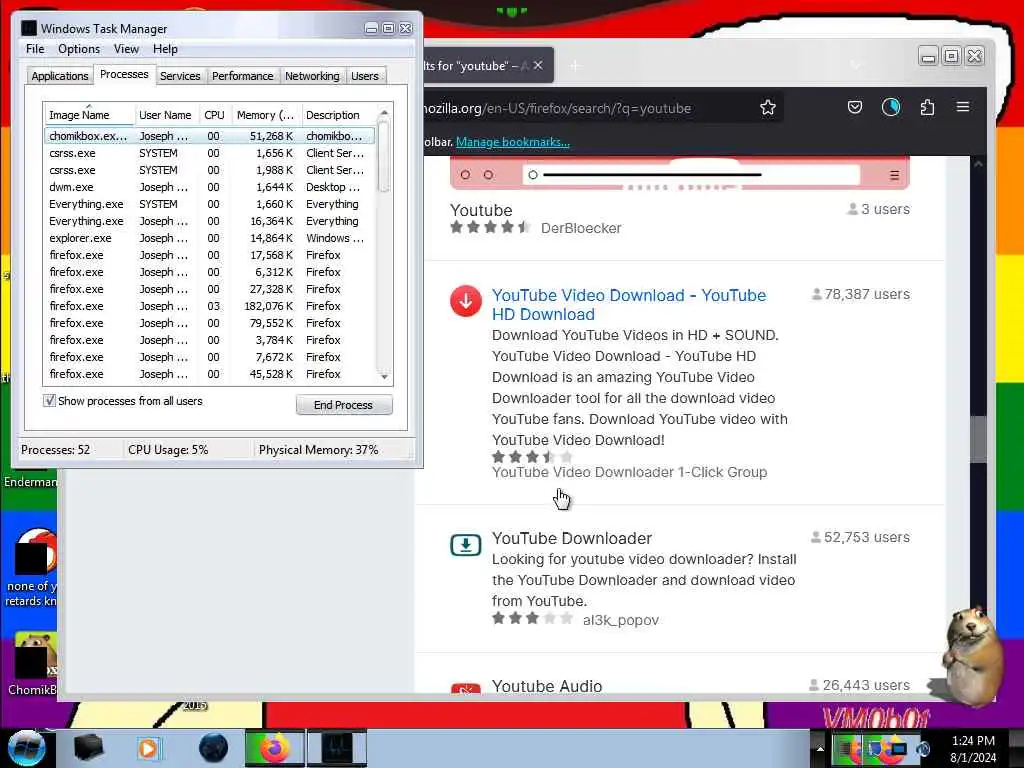Open the Youtube Audio add-on title
This screenshot has width=1024, height=768.
click(547, 686)
